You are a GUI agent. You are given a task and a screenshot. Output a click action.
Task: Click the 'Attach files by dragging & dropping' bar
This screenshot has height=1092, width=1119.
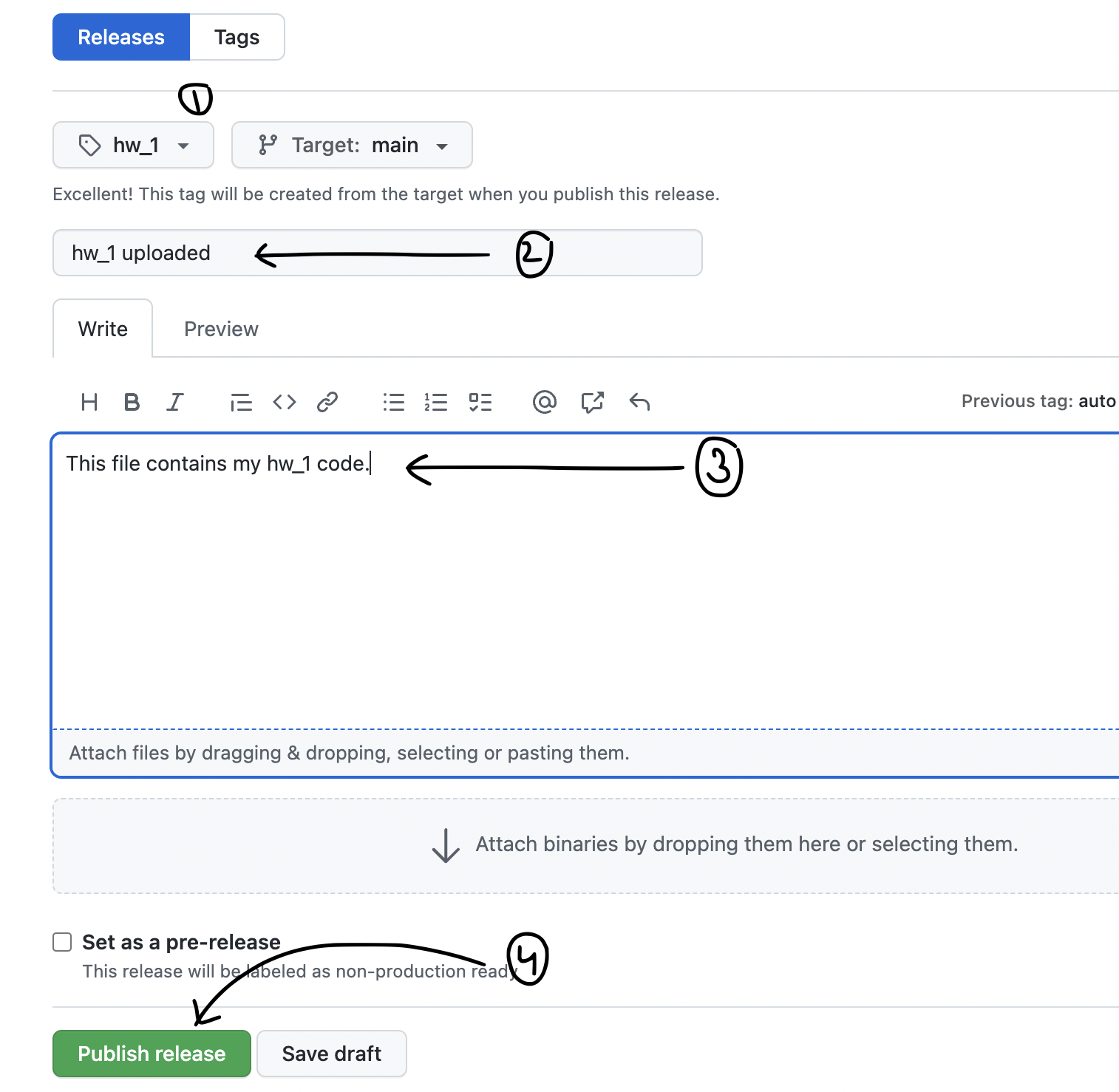585,753
